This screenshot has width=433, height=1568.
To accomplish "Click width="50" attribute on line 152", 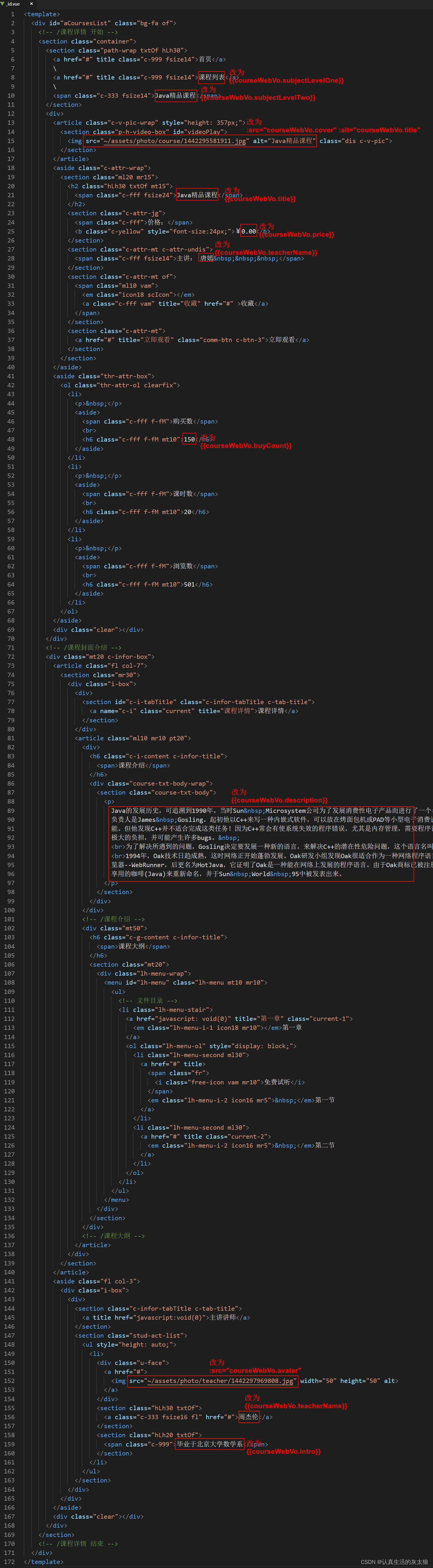I will 318,1381.
